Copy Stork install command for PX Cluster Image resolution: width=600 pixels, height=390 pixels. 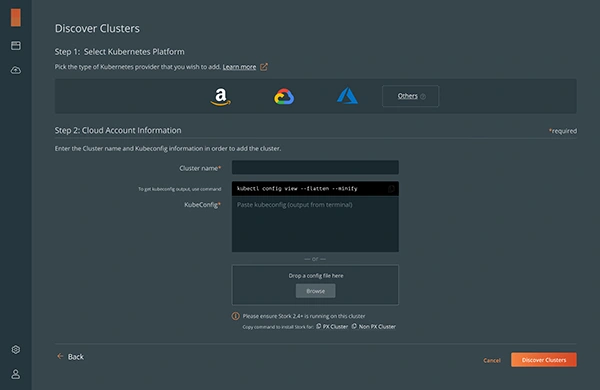coord(332,326)
